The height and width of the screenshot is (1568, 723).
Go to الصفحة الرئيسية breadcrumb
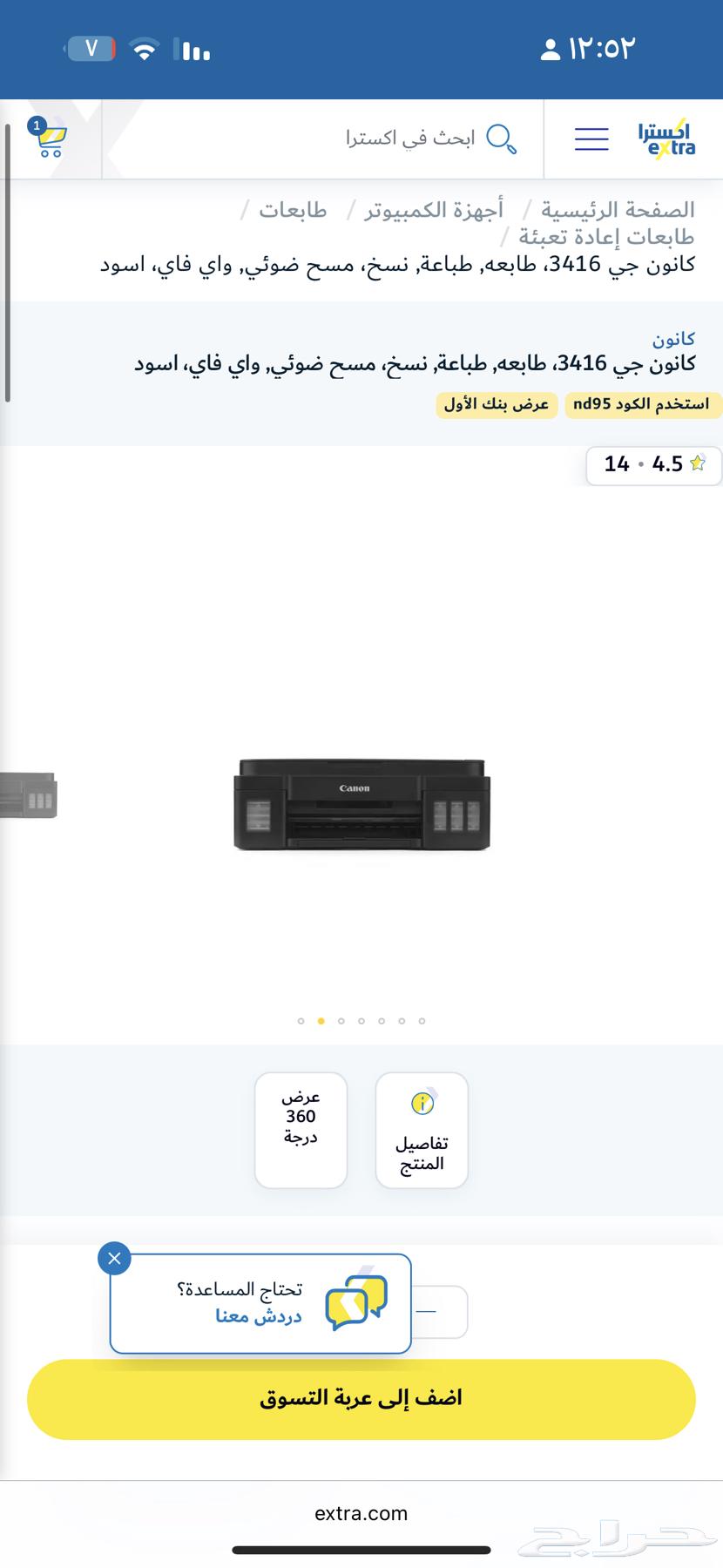click(618, 210)
